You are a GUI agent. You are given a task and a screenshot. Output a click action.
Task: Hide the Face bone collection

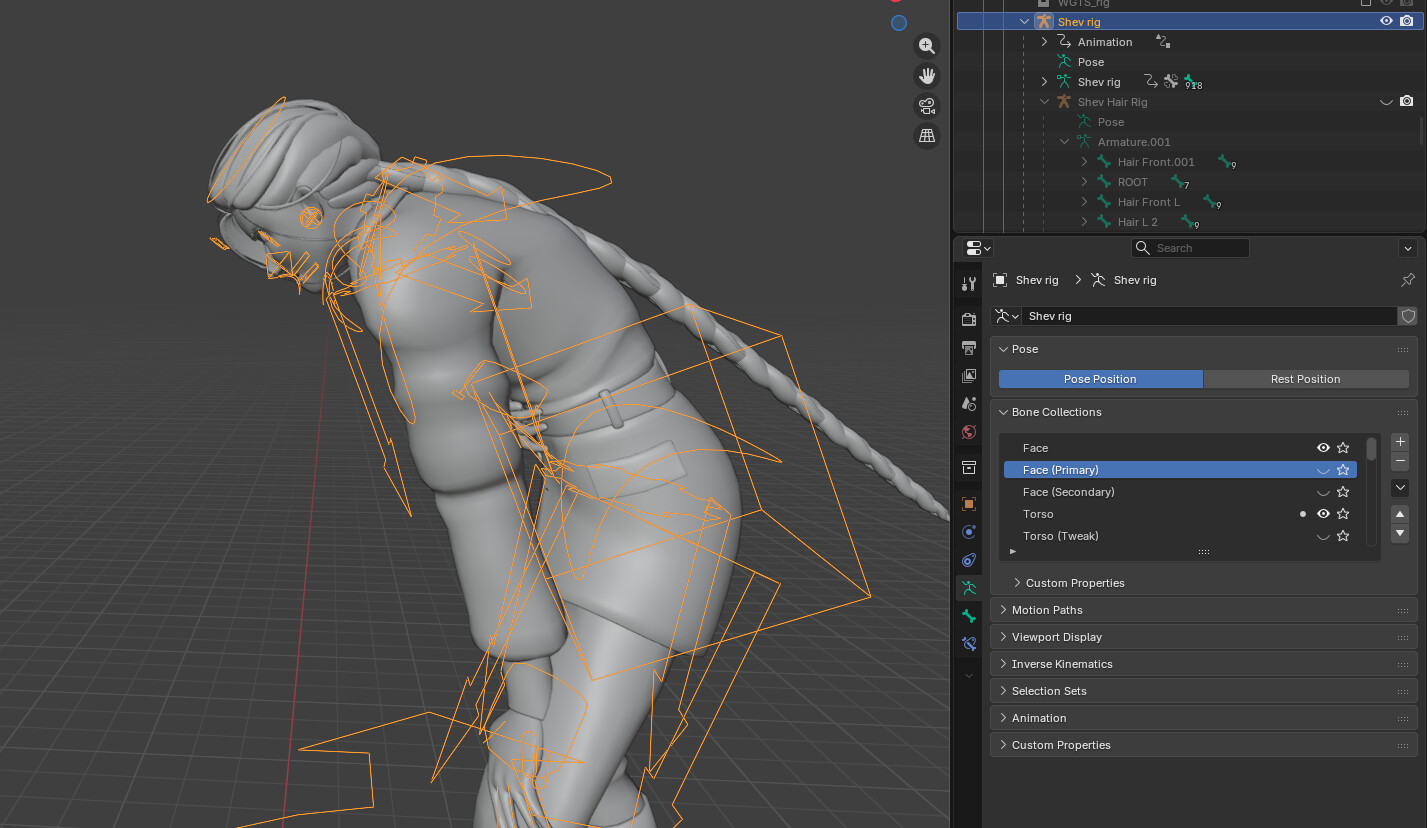point(1323,448)
